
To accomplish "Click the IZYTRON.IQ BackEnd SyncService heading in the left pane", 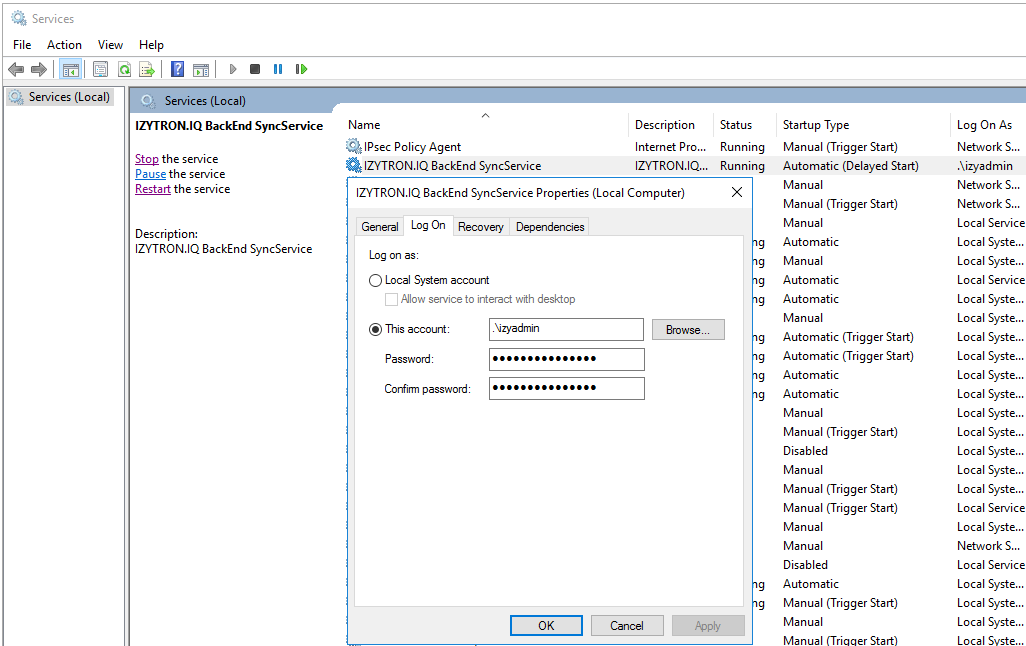I will [x=229, y=126].
